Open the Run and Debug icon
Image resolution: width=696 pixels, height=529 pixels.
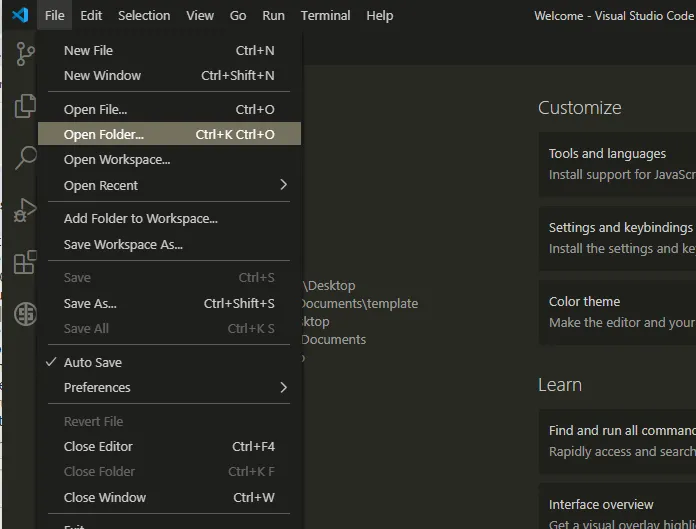[25, 210]
